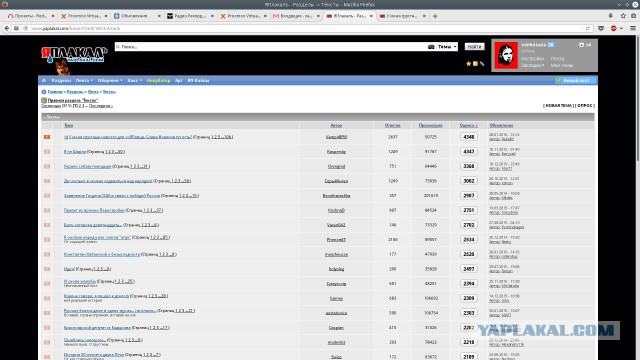Bookmark this page with the star icon
The height and width of the screenshot is (360, 640).
point(623,16)
